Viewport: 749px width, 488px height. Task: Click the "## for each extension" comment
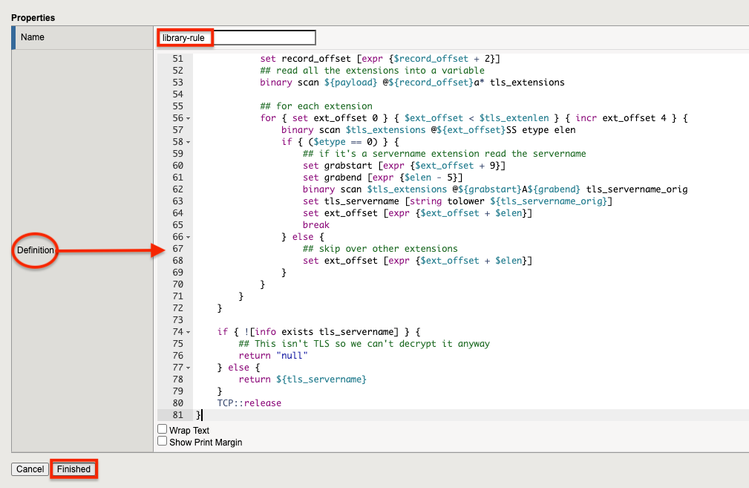pyautogui.click(x=316, y=106)
